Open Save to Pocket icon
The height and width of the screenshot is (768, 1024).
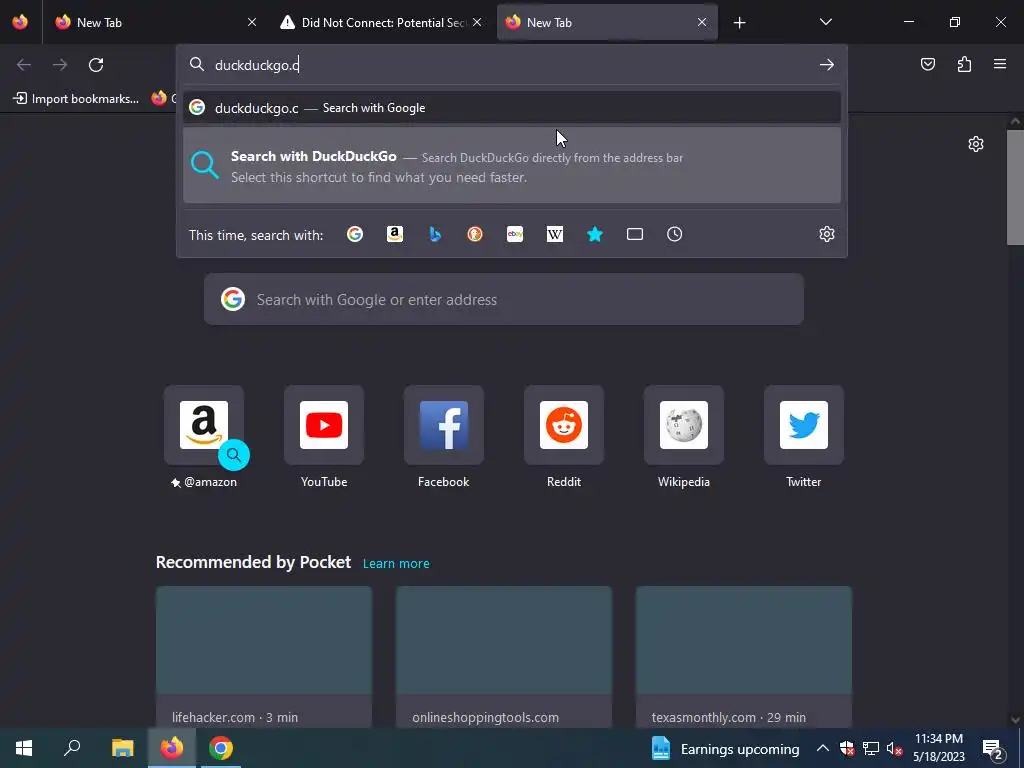pyautogui.click(x=928, y=64)
